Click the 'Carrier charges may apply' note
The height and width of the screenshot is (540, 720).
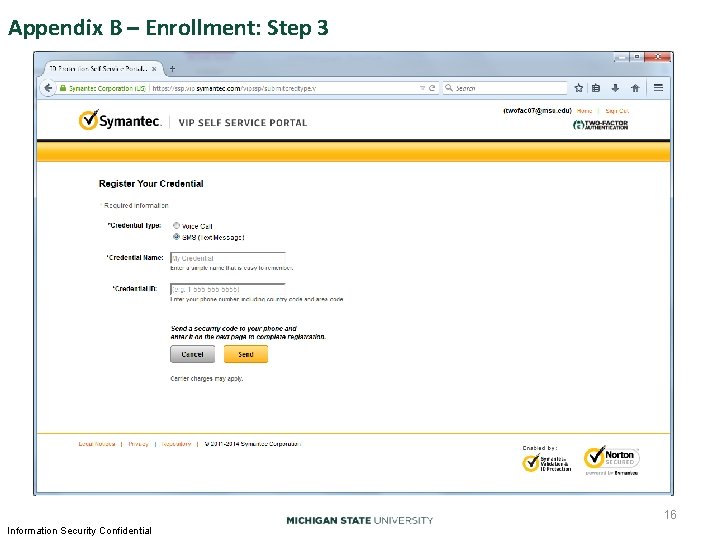207,379
